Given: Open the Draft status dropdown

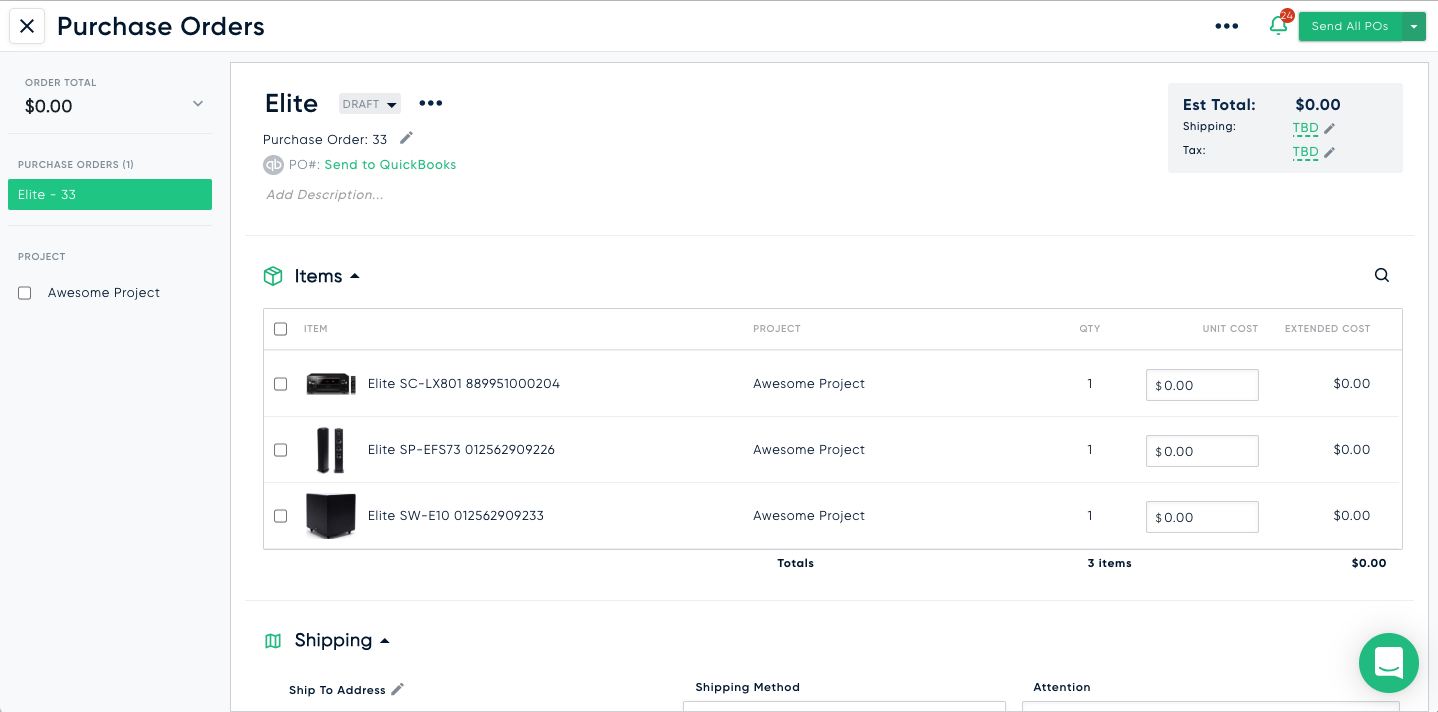Looking at the screenshot, I should (370, 104).
